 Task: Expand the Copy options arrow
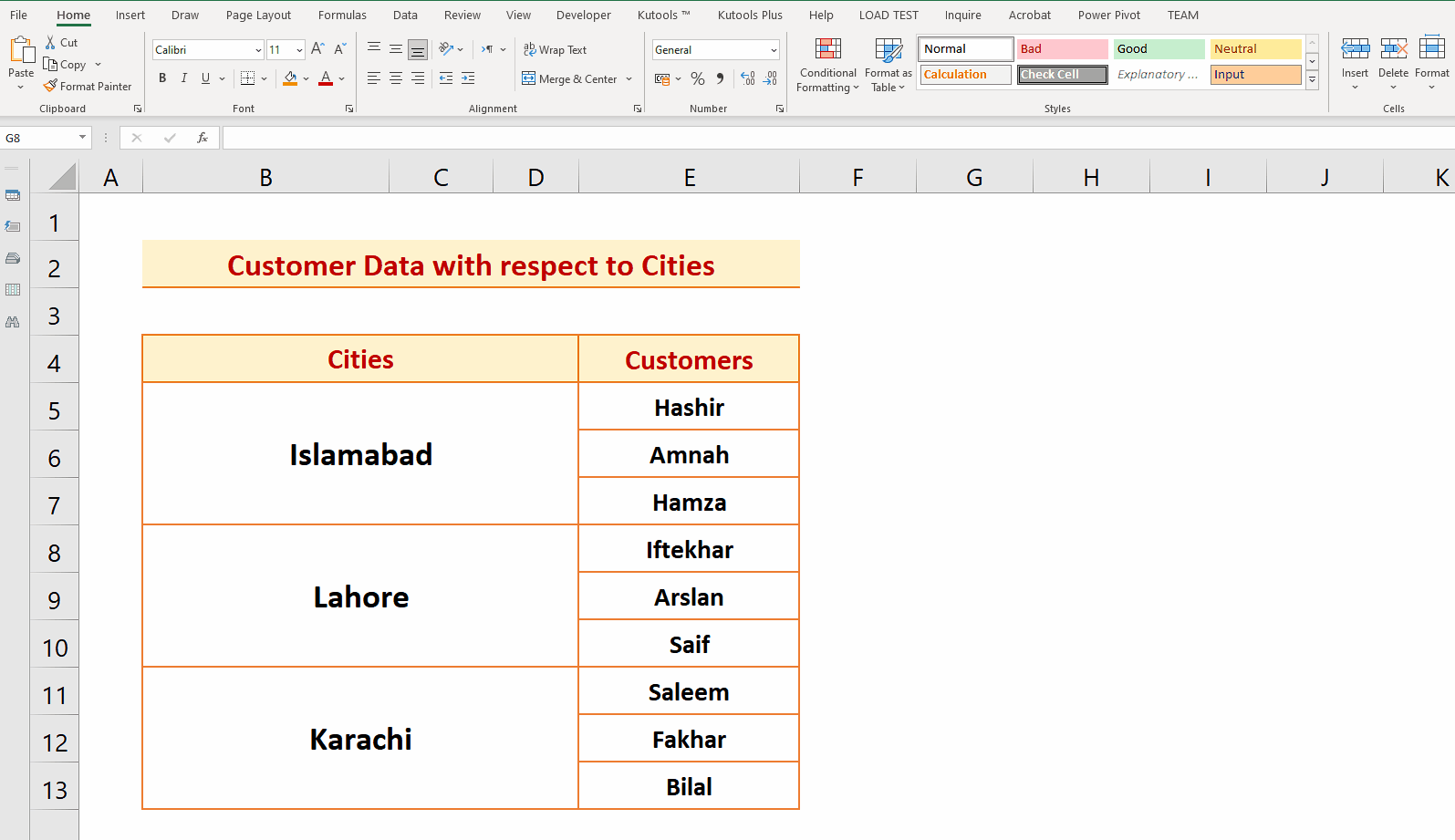[98, 65]
